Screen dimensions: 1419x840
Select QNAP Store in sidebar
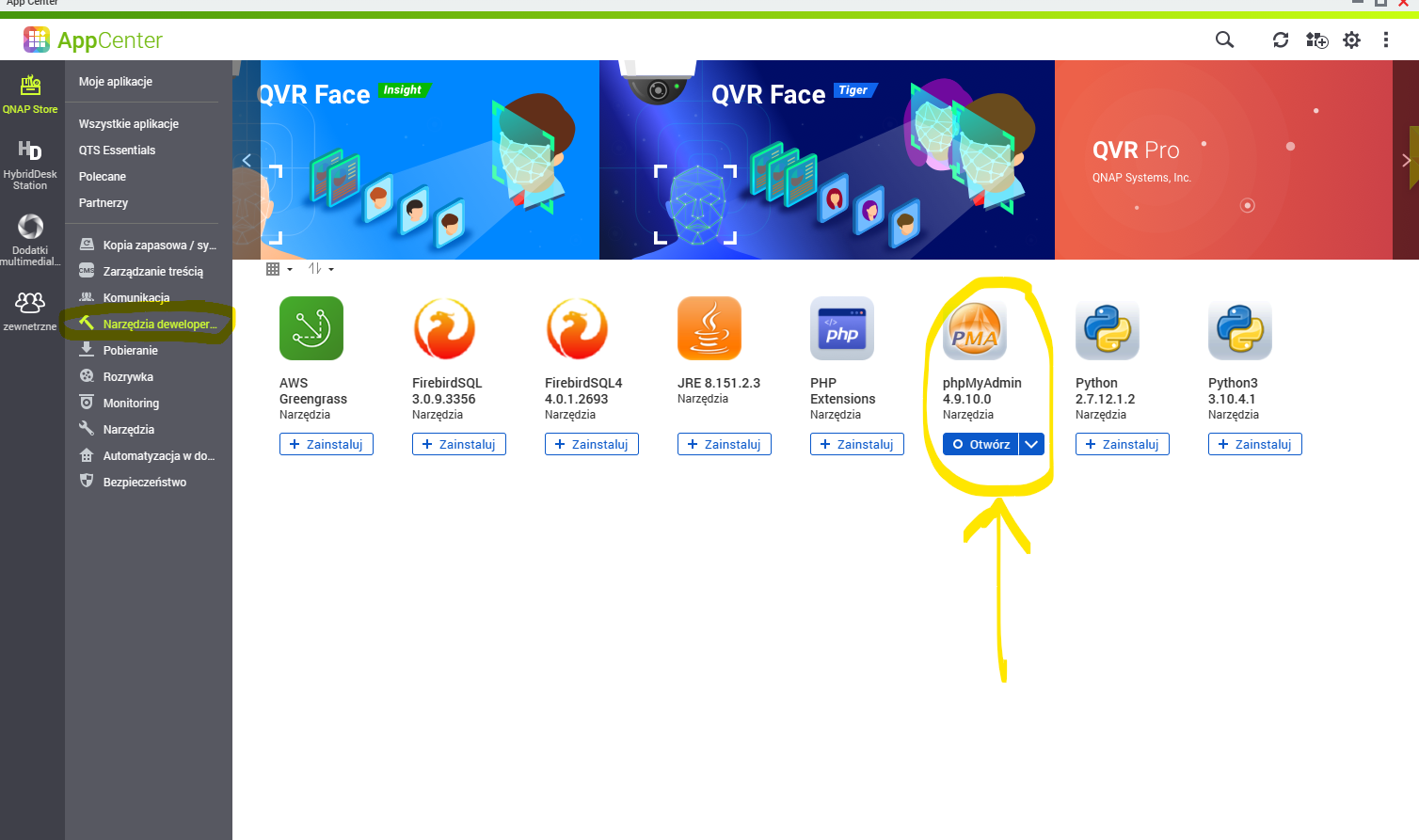[30, 95]
